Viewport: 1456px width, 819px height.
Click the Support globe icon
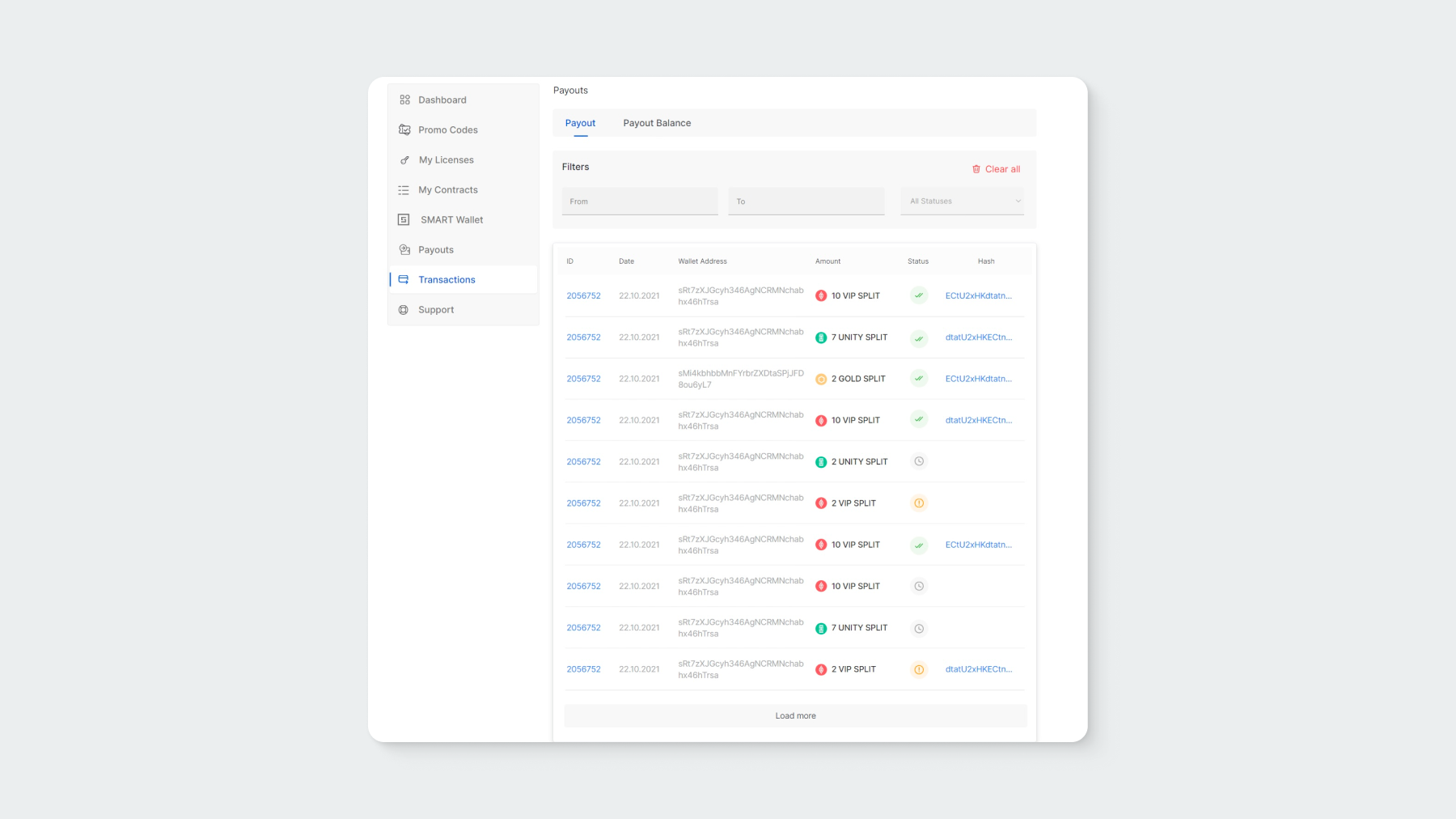click(404, 310)
